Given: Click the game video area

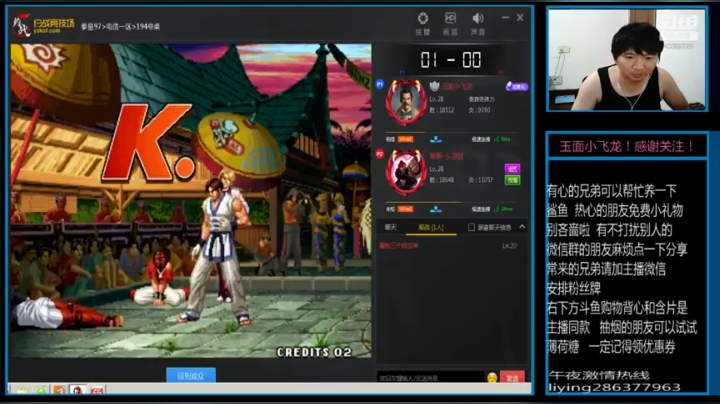Looking at the screenshot, I should (x=191, y=201).
